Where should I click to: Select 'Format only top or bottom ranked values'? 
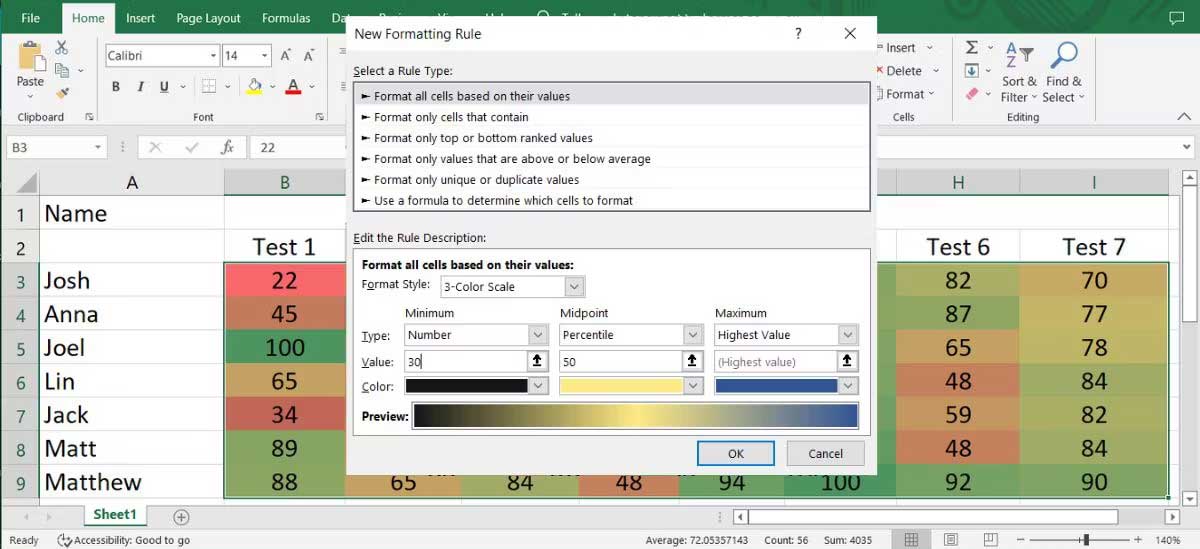pyautogui.click(x=611, y=138)
